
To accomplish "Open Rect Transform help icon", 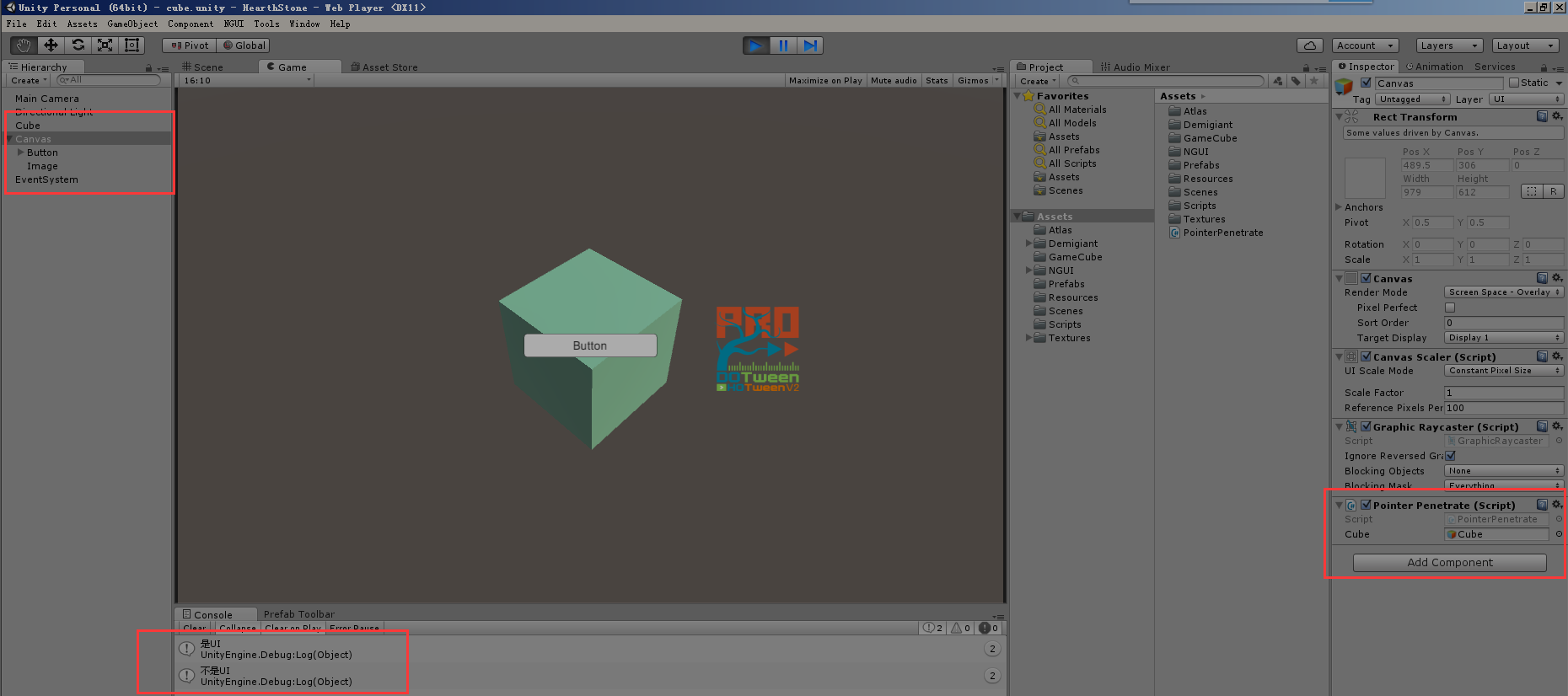I will (x=1542, y=116).
